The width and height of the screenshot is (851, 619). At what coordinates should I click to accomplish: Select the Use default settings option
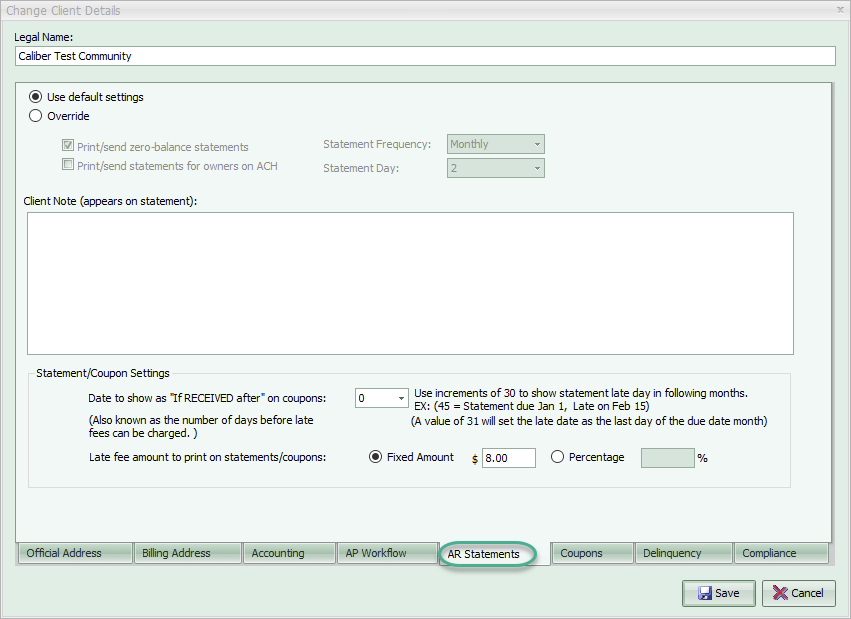coord(34,97)
